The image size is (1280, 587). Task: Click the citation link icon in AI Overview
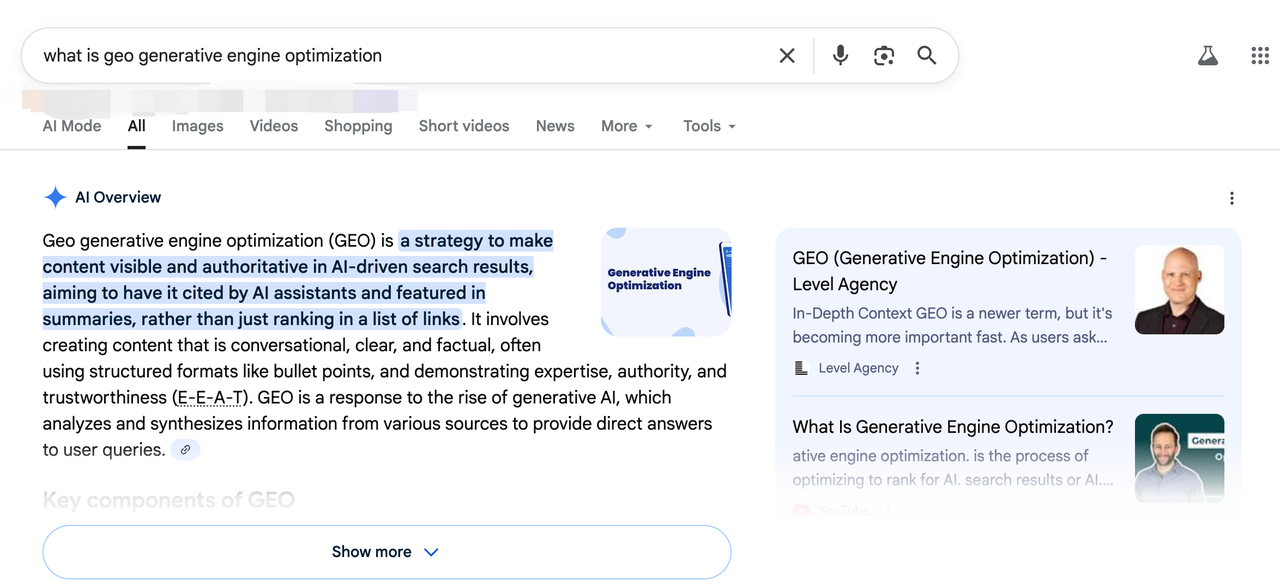pos(185,449)
